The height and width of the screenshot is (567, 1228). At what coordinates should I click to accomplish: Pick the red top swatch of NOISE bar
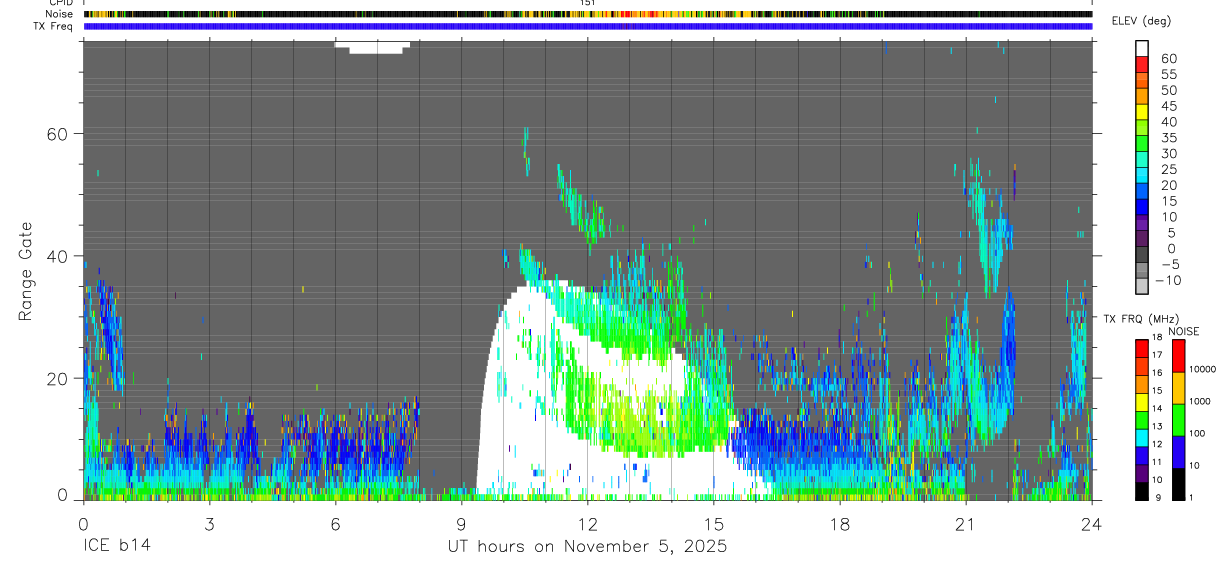tap(1179, 356)
